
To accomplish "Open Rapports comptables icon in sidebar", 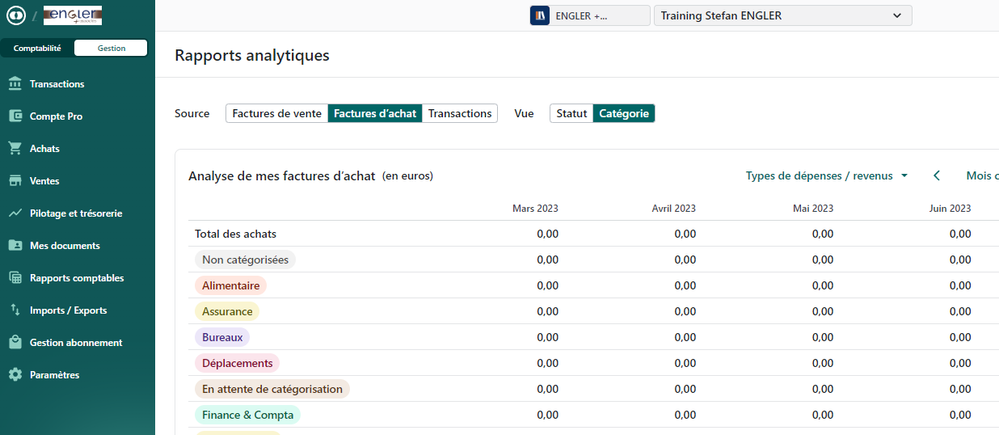I will tap(15, 278).
